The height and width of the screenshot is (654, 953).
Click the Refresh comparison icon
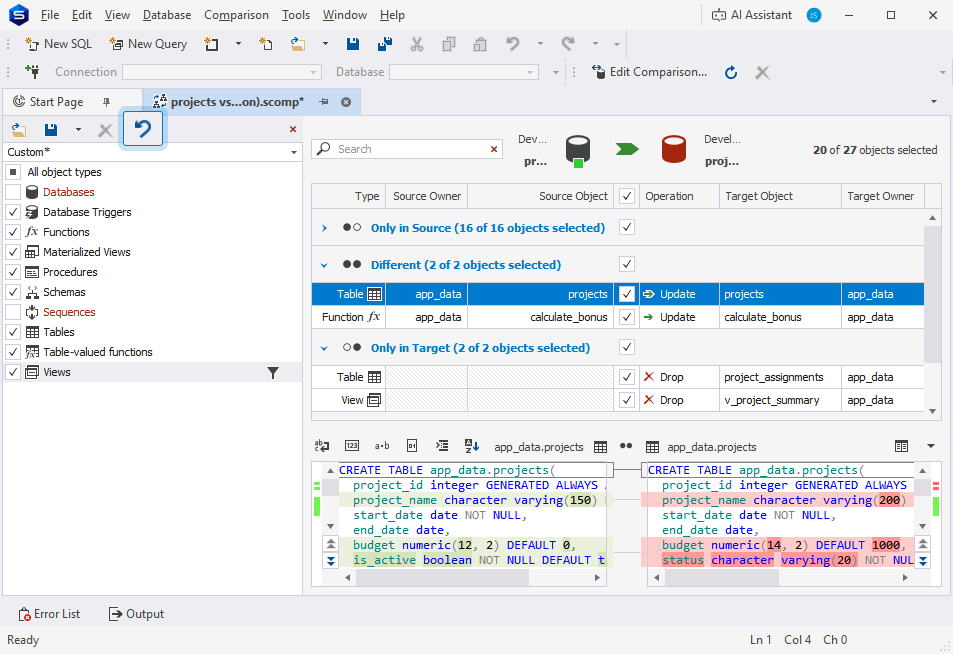(731, 72)
